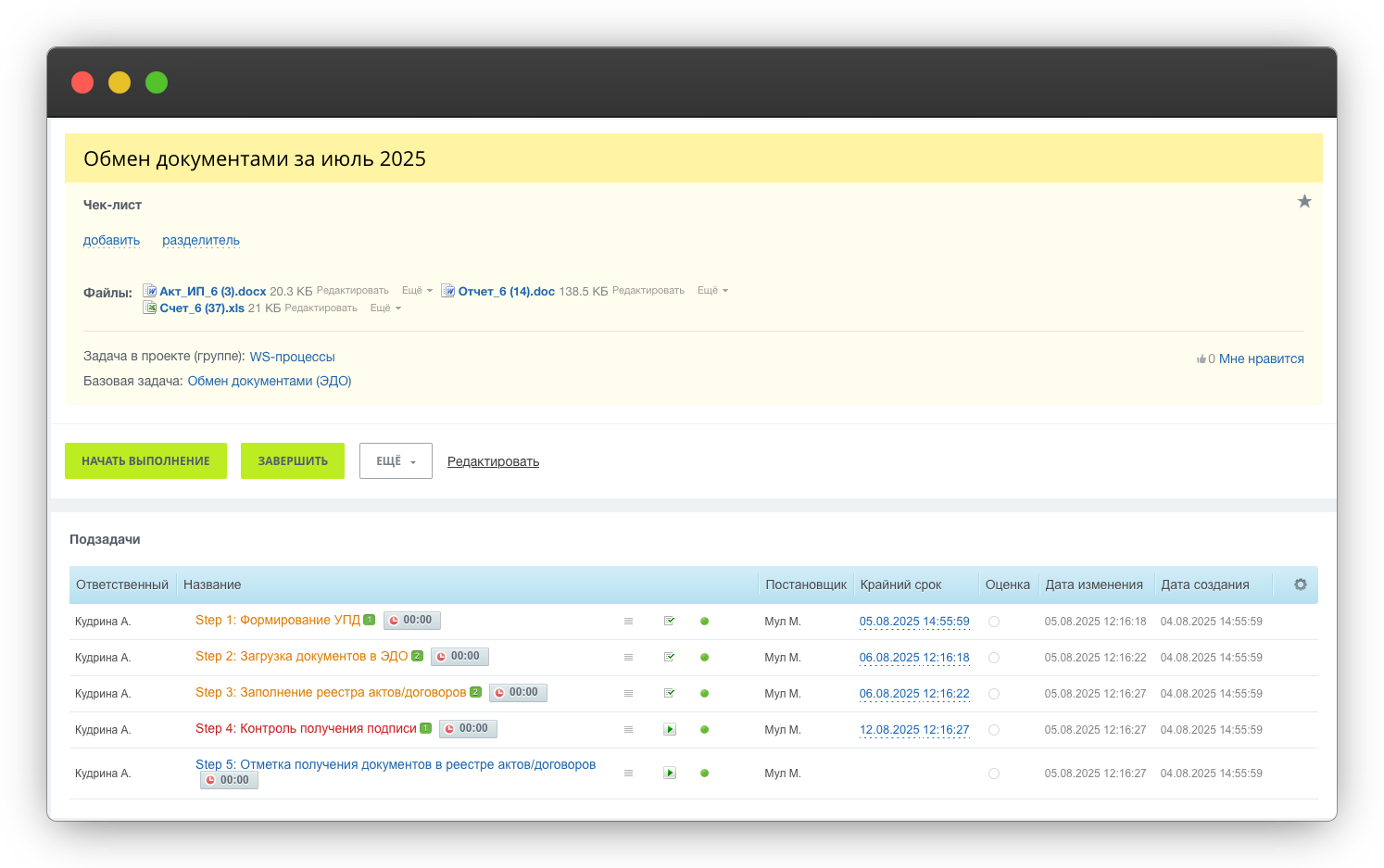This screenshot has width=1384, height=868.
Task: Expand Ещё menu for Акт_ИП_6 (3).docx
Action: coord(417,291)
